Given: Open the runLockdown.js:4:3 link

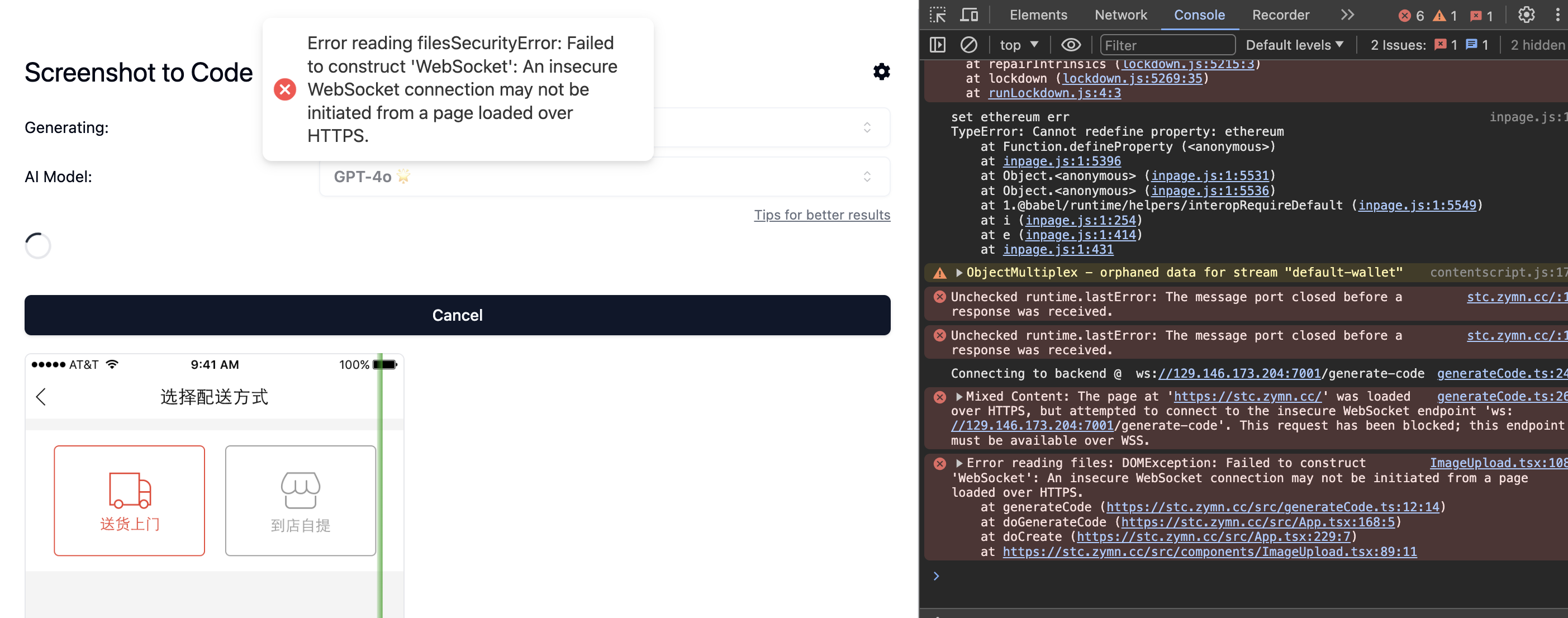Looking at the screenshot, I should (x=1054, y=93).
